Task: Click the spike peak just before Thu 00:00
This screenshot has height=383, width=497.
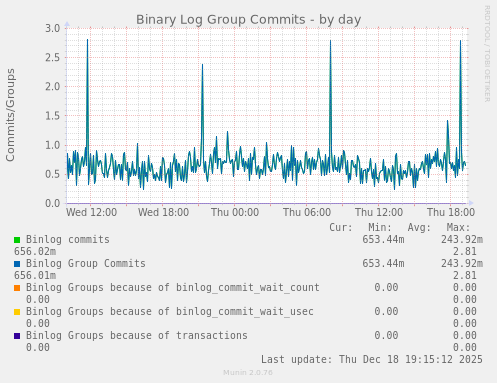Action: (202, 65)
